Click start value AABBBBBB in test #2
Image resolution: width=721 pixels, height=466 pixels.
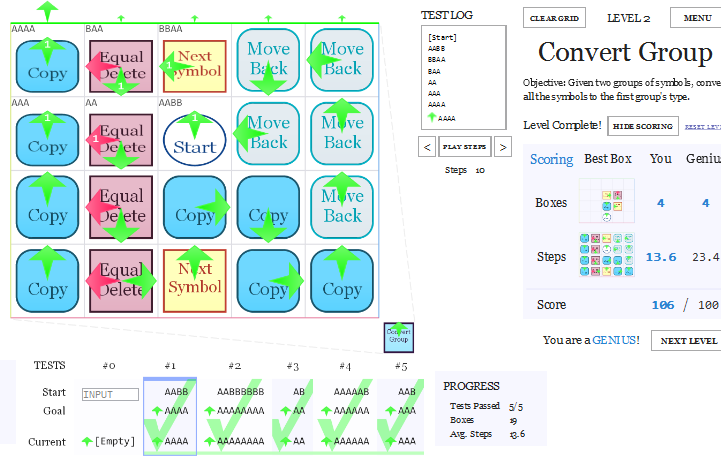pyautogui.click(x=240, y=392)
